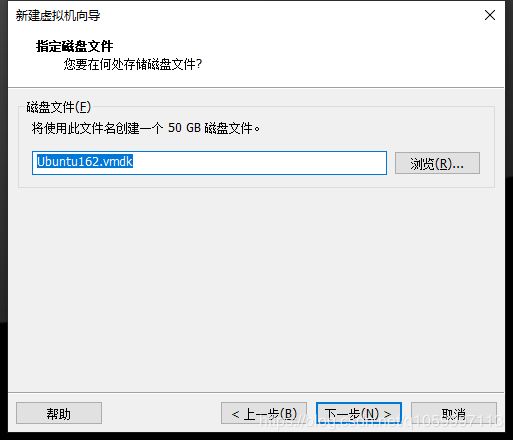Cancel the wizard with 取消 button
The width and height of the screenshot is (513, 440).
[454, 413]
